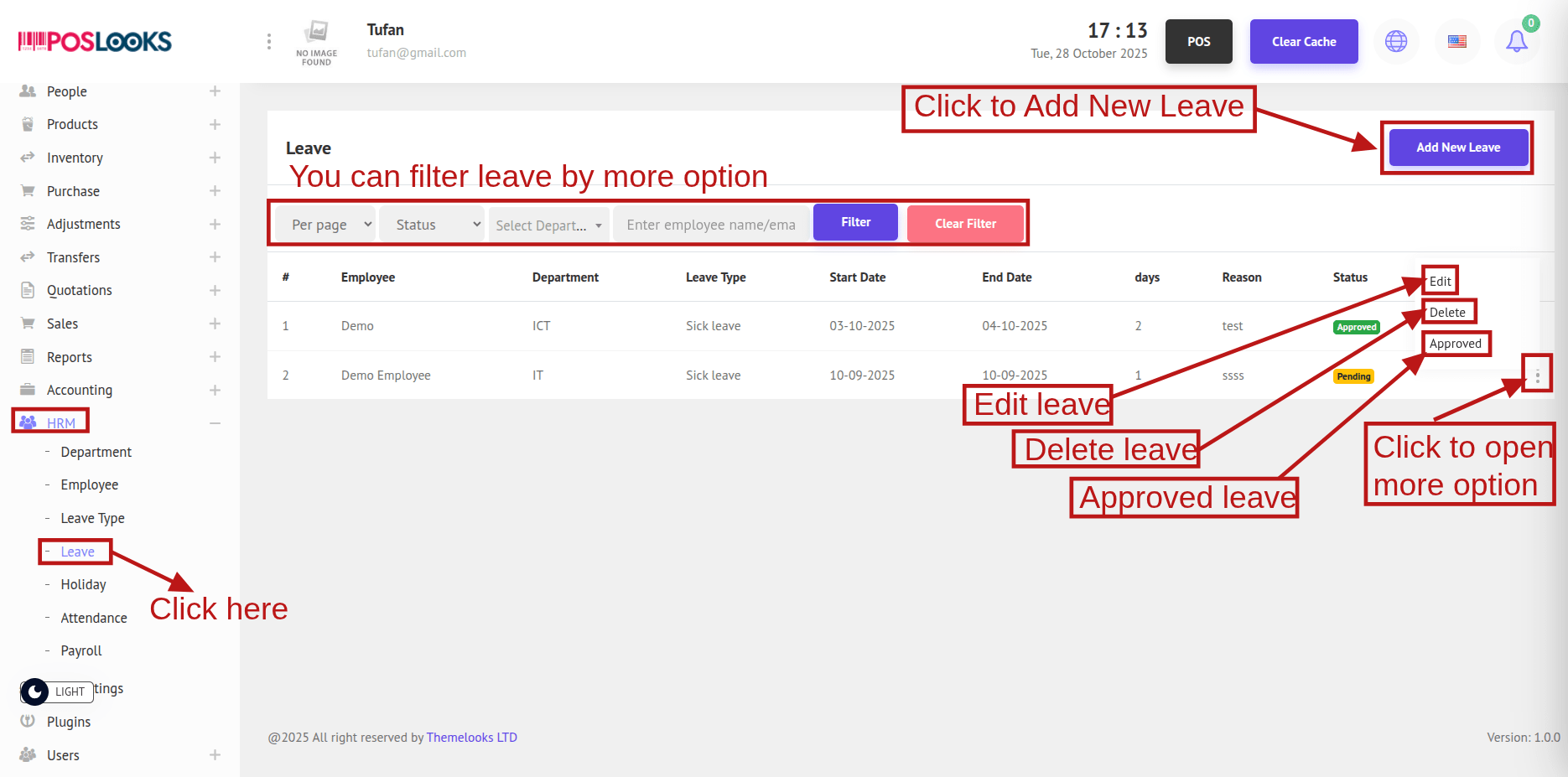The height and width of the screenshot is (777, 1568).
Task: Open the three-dot menu beside the profile
Action: coord(268,41)
